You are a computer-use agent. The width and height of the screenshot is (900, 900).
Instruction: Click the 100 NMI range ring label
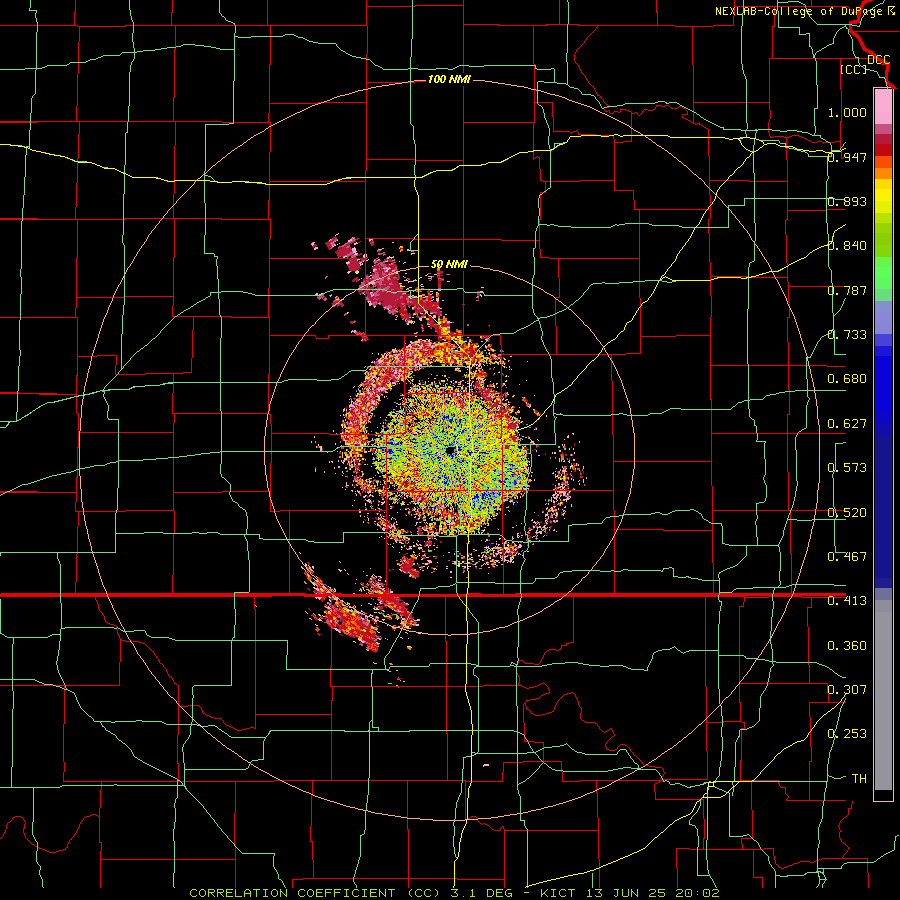[x=449, y=79]
